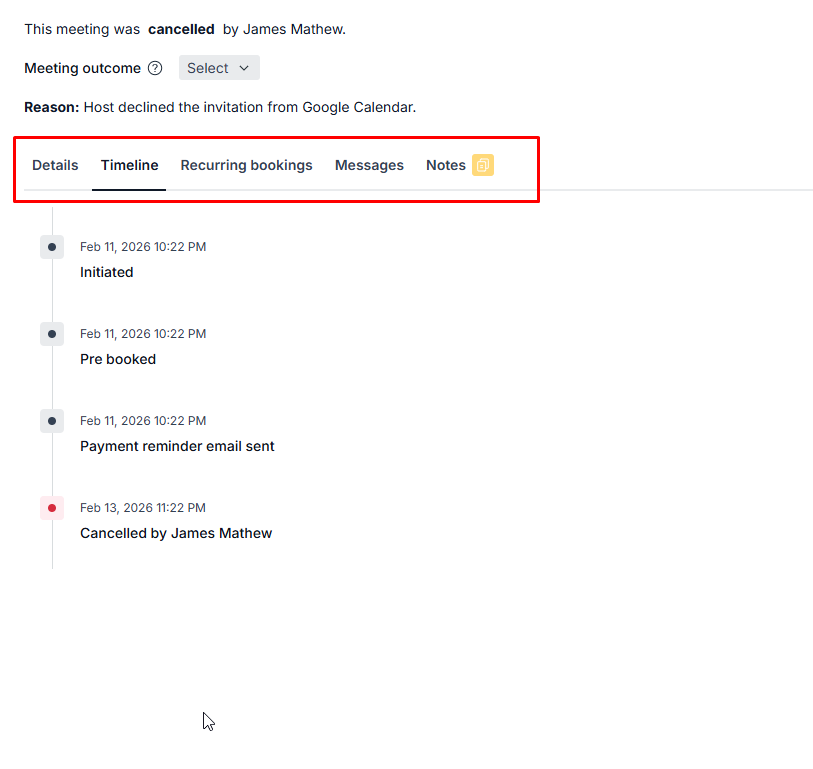Screen dimensions: 813x769
Task: Click Cancelled by James Mathew entry
Action: coord(176,533)
